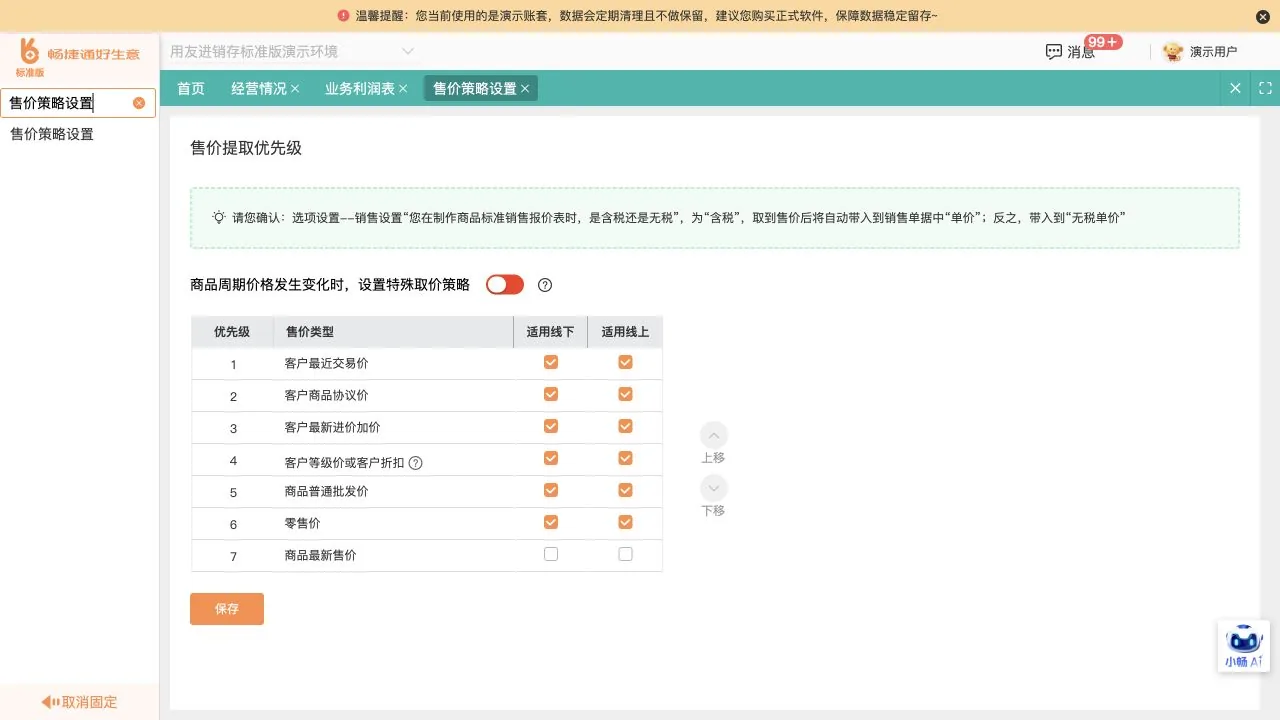Close all tabs using the teal bar X
The width and height of the screenshot is (1280, 720).
1235,88
